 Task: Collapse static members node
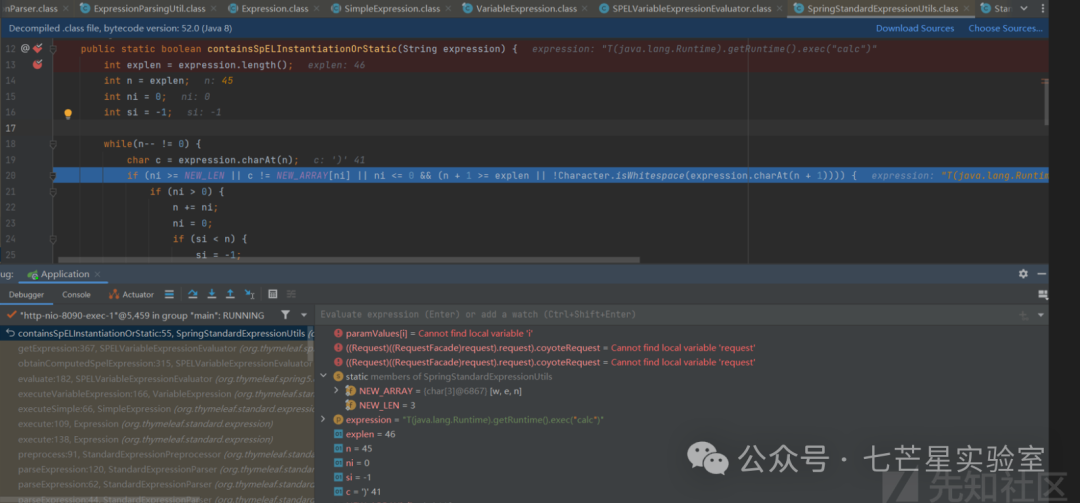[x=324, y=376]
